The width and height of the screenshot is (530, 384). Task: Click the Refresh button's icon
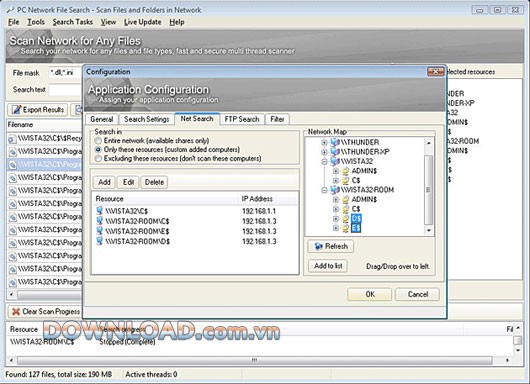[x=318, y=246]
